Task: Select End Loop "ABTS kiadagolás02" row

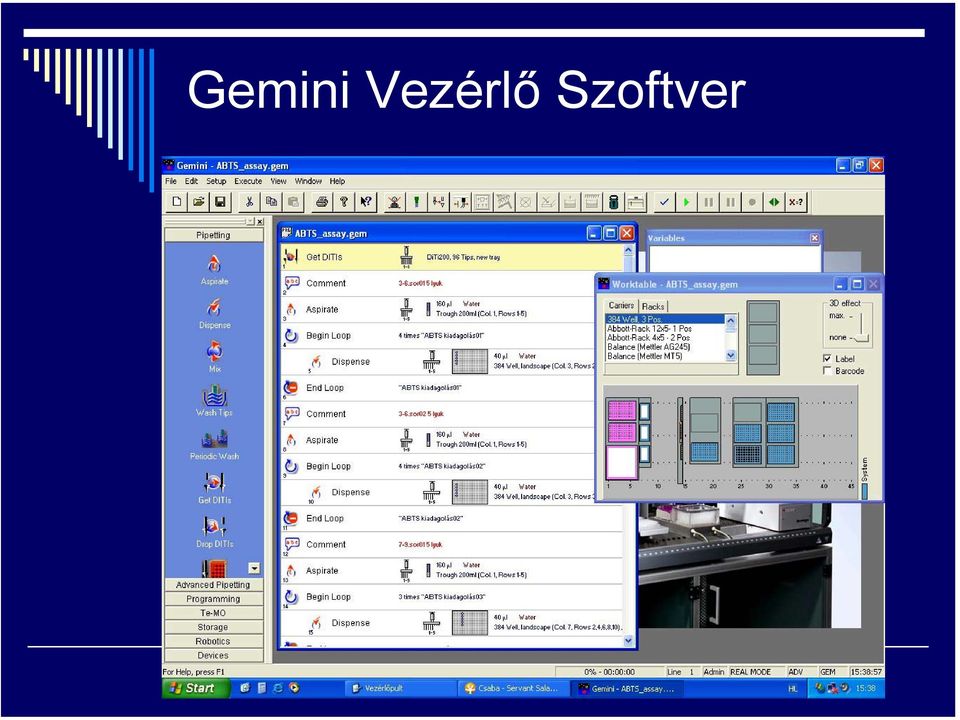Action: pos(452,519)
